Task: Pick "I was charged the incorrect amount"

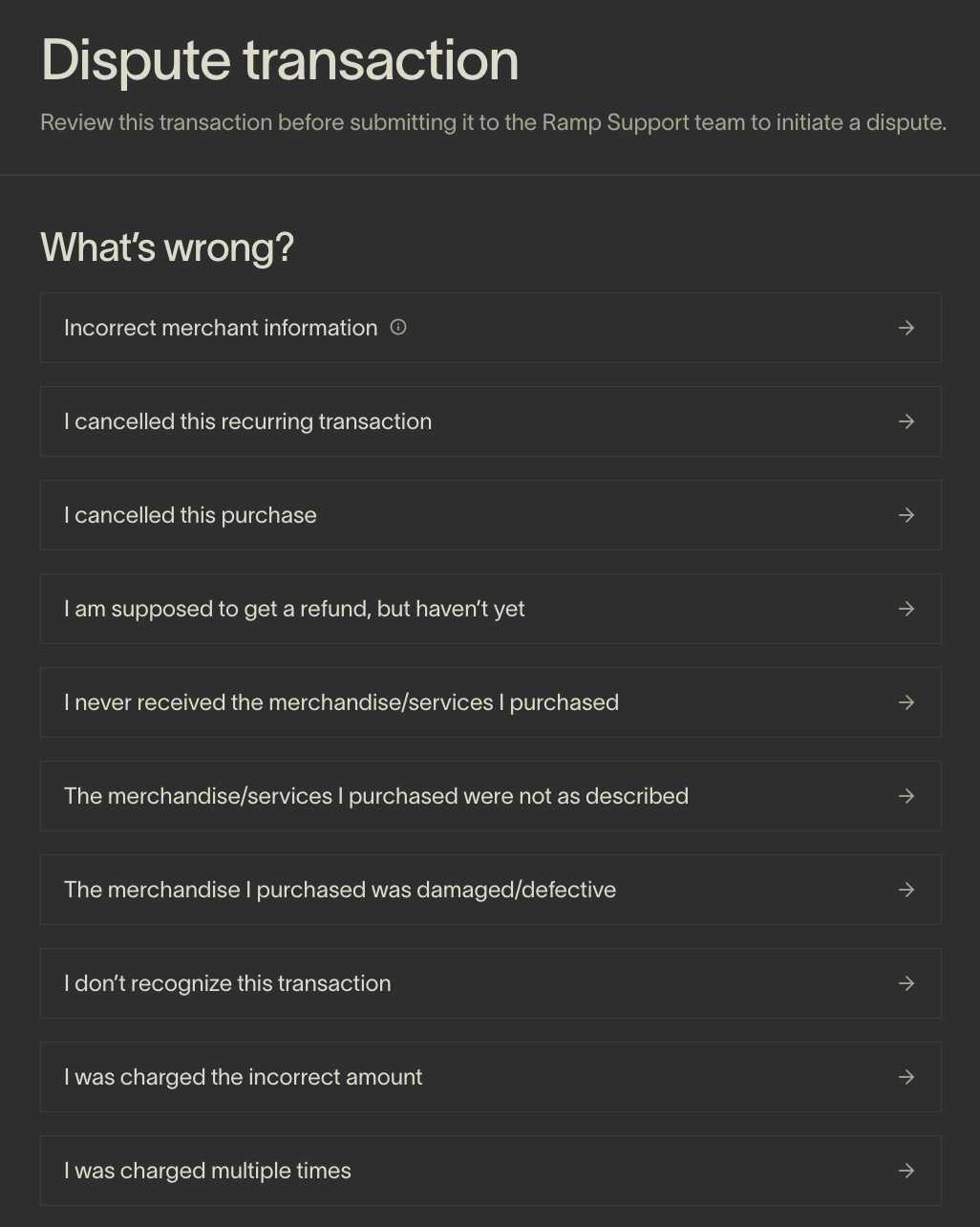Action: point(243,1077)
